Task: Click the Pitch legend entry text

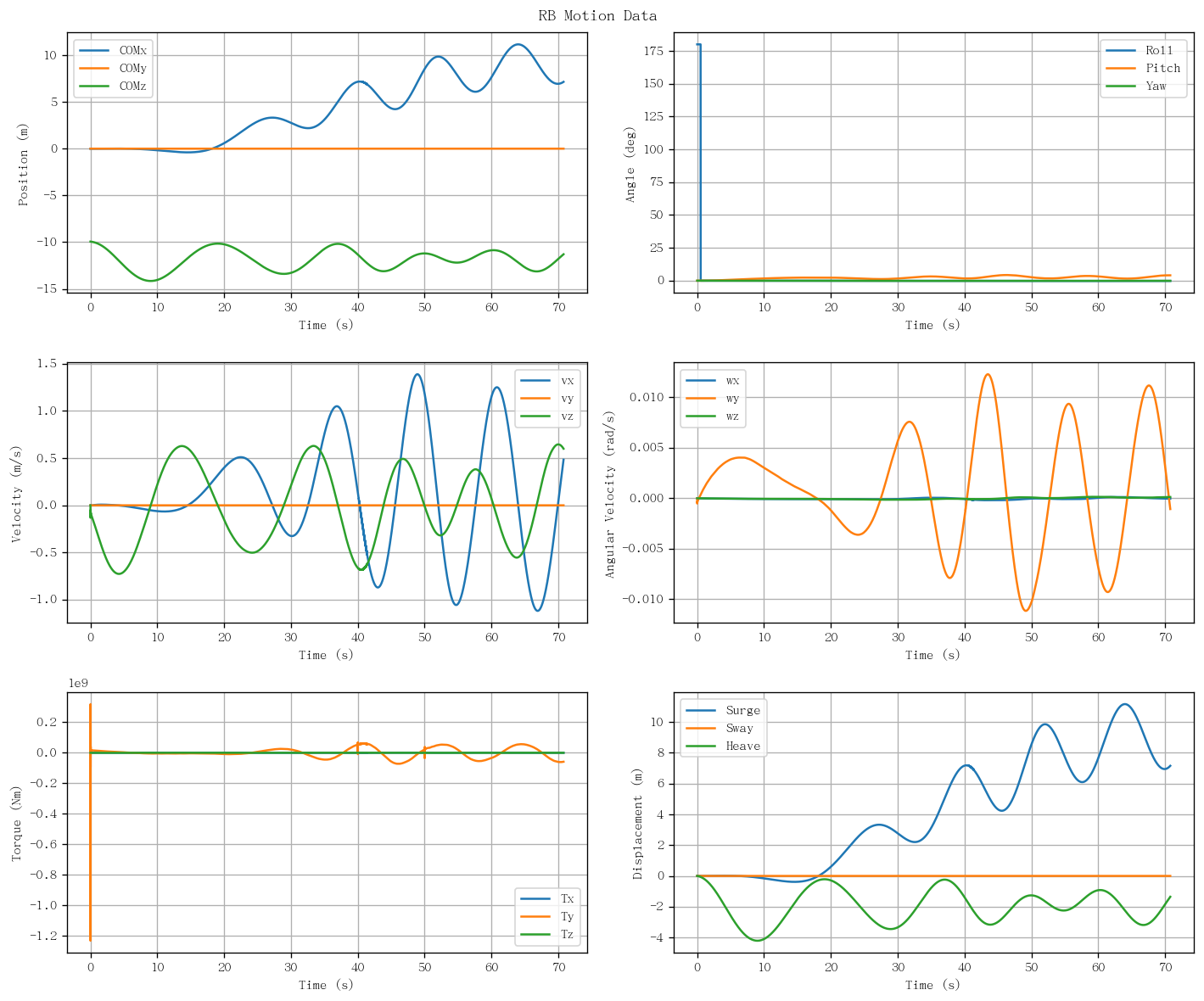Action: 1162,69
